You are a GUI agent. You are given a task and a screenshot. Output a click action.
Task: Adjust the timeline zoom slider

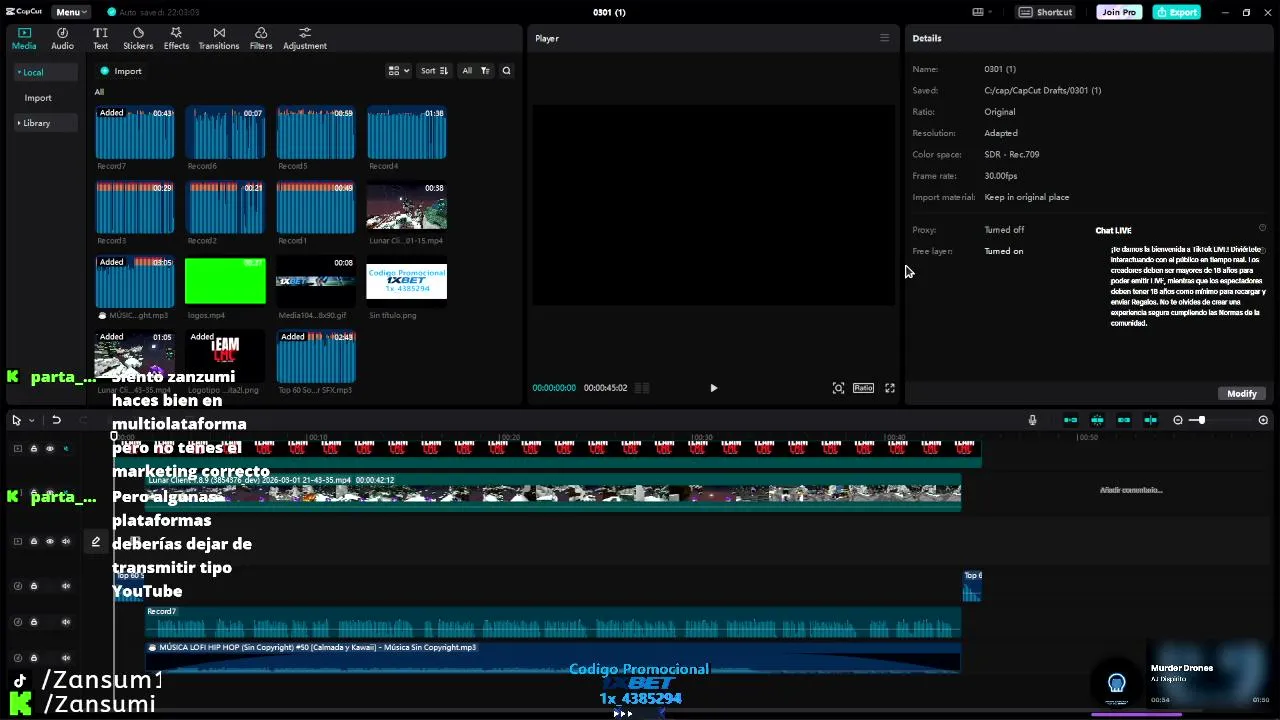click(x=1201, y=420)
